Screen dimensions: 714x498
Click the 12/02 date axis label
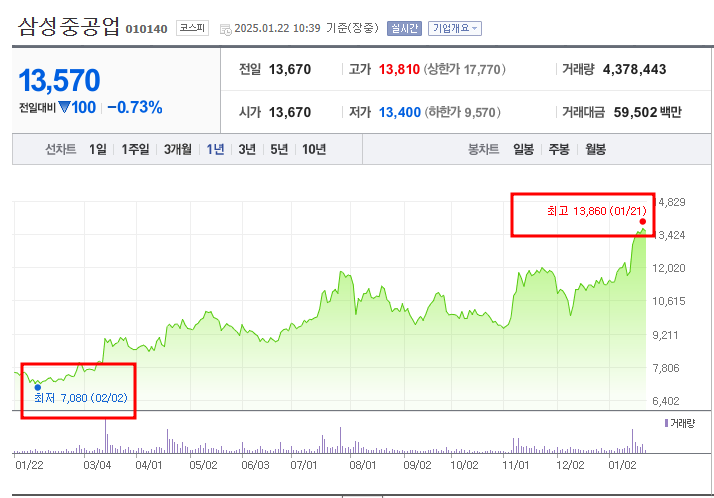(570, 465)
